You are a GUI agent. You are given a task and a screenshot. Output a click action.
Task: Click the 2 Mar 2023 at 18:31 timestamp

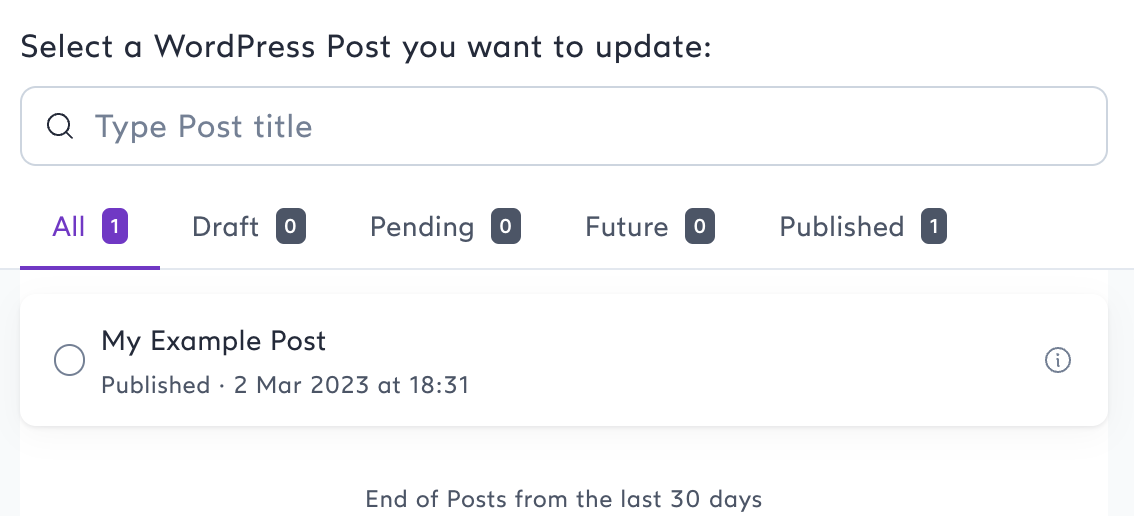pos(351,385)
